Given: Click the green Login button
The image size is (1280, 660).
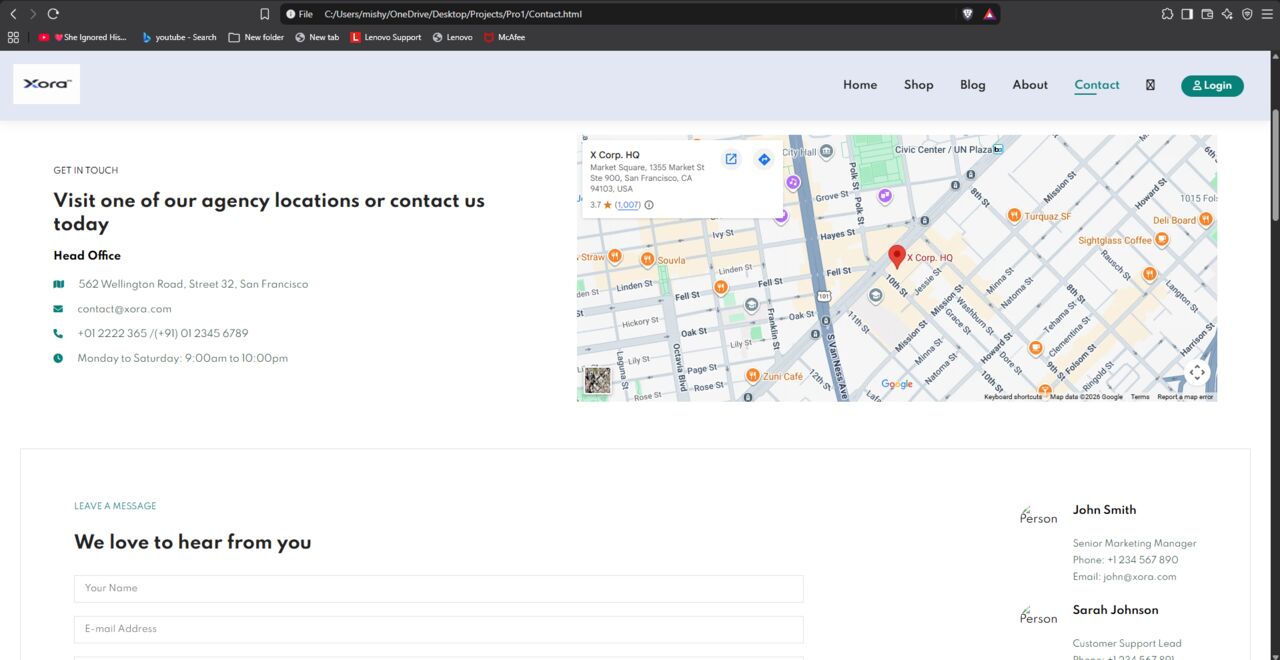Looking at the screenshot, I should click(1212, 86).
